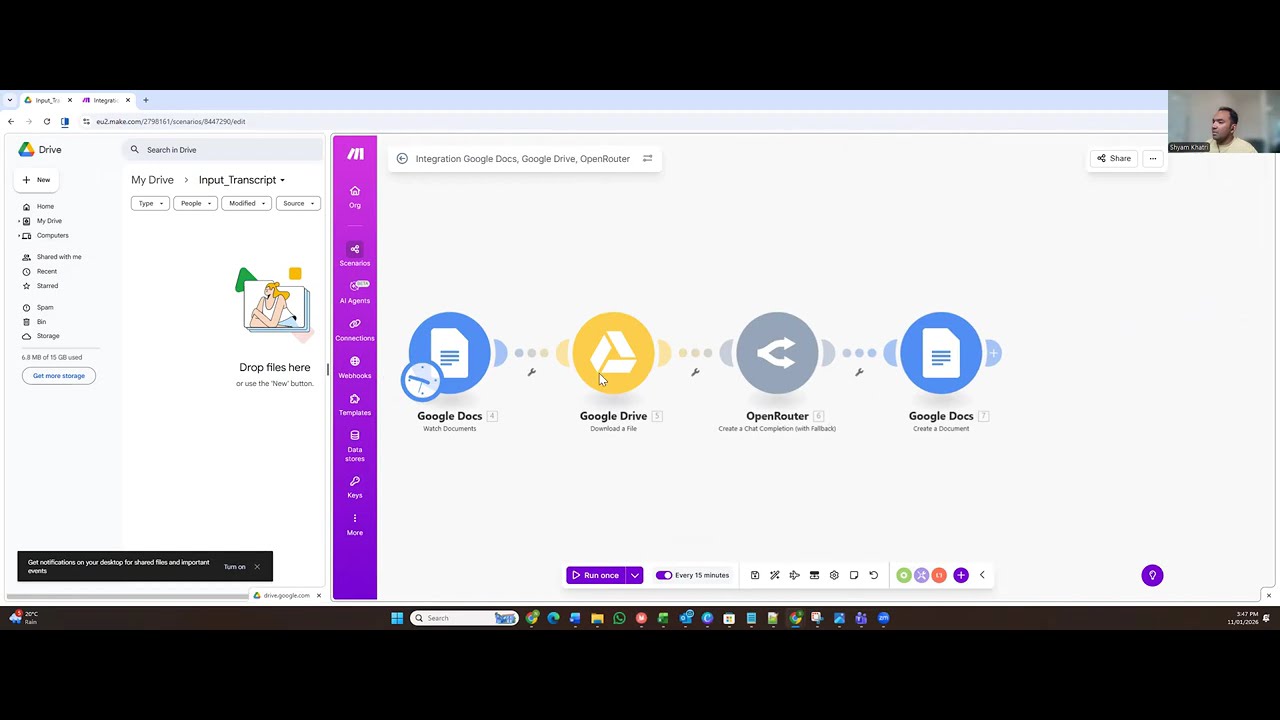Open Shared with me in Drive

click(59, 257)
